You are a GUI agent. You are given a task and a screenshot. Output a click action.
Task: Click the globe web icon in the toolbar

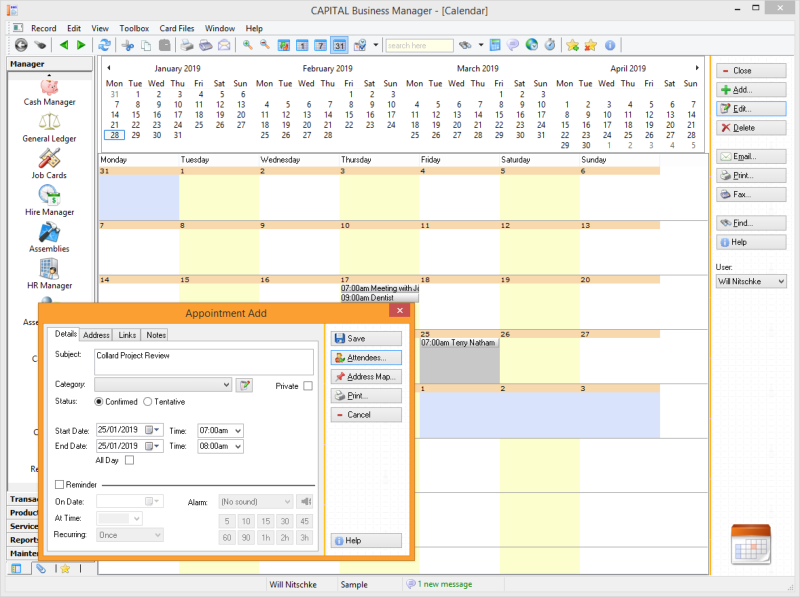532,45
